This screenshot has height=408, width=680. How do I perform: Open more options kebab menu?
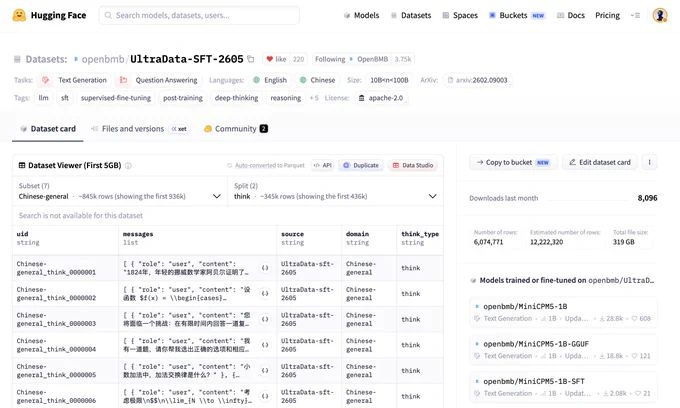(x=649, y=162)
